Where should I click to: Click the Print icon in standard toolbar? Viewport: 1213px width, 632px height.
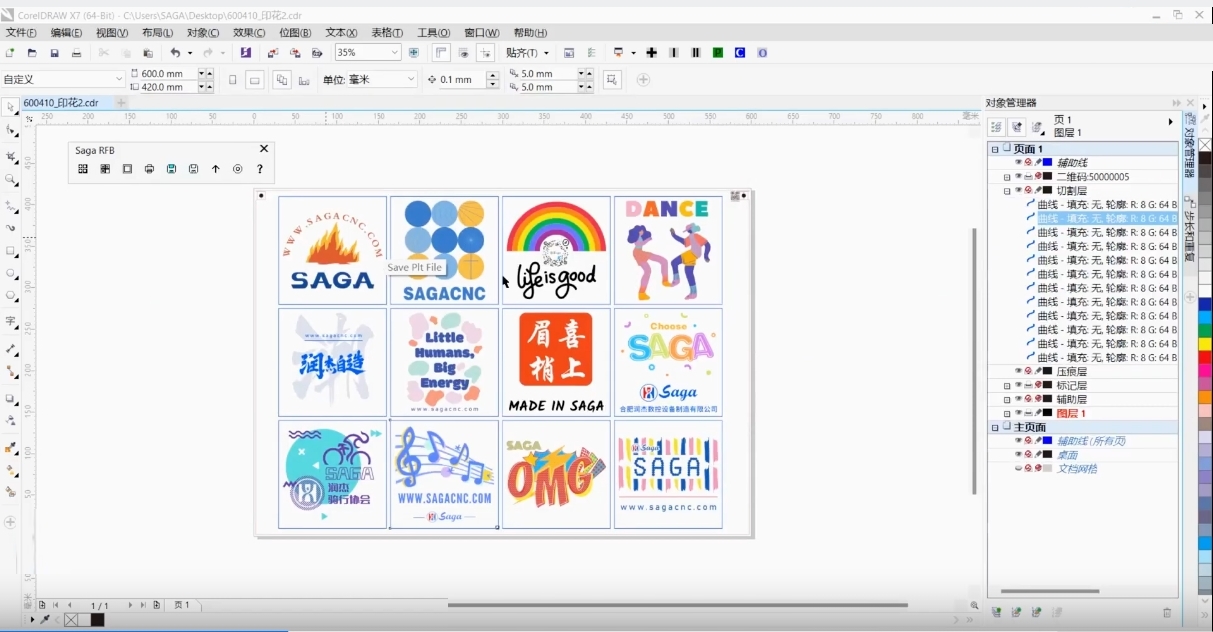click(77, 53)
